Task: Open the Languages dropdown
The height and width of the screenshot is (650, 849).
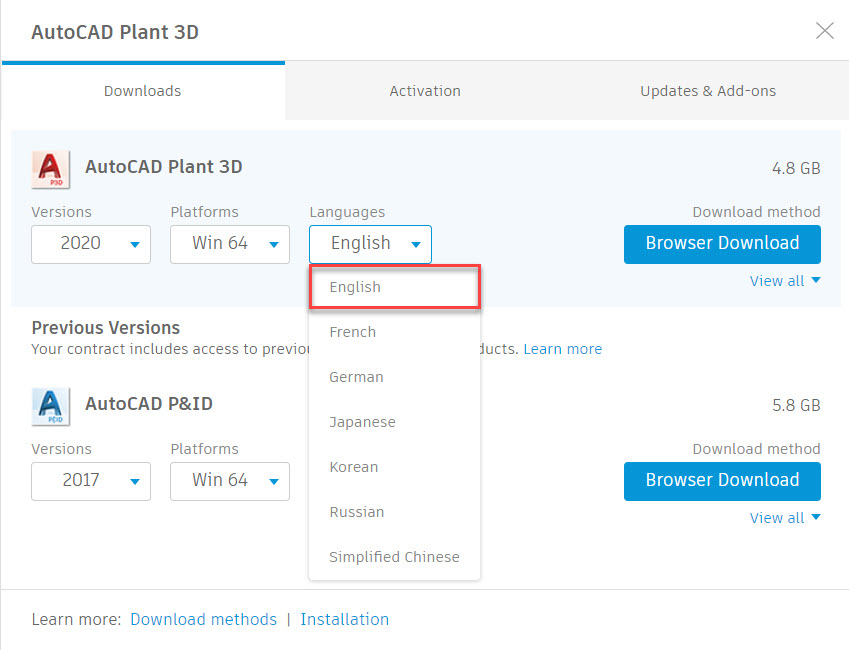Action: (x=369, y=244)
